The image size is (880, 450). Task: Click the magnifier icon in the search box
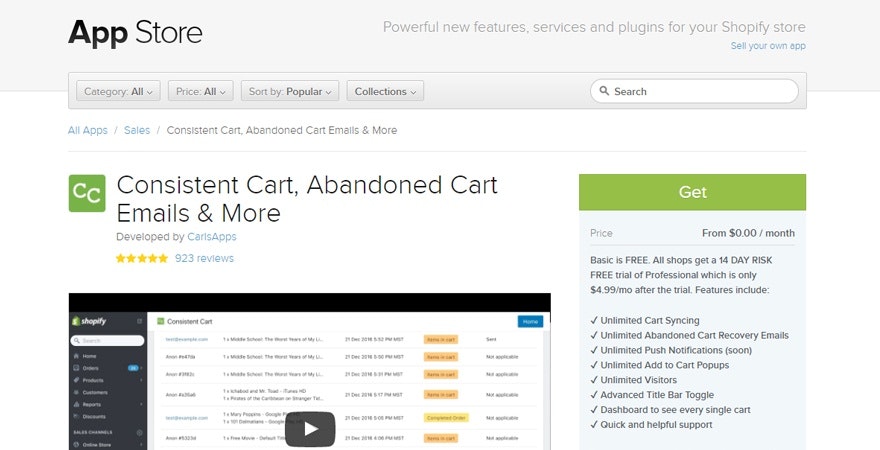[x=603, y=91]
